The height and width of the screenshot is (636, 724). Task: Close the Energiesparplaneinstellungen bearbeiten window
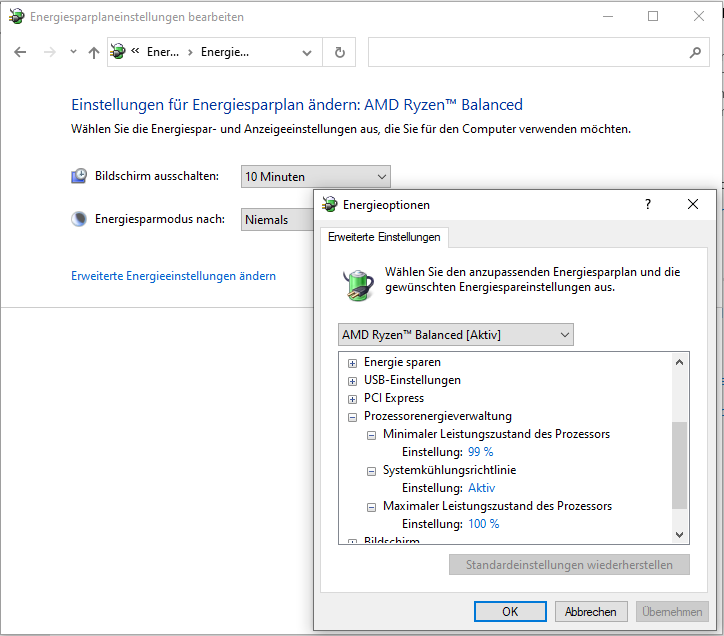pos(699,17)
